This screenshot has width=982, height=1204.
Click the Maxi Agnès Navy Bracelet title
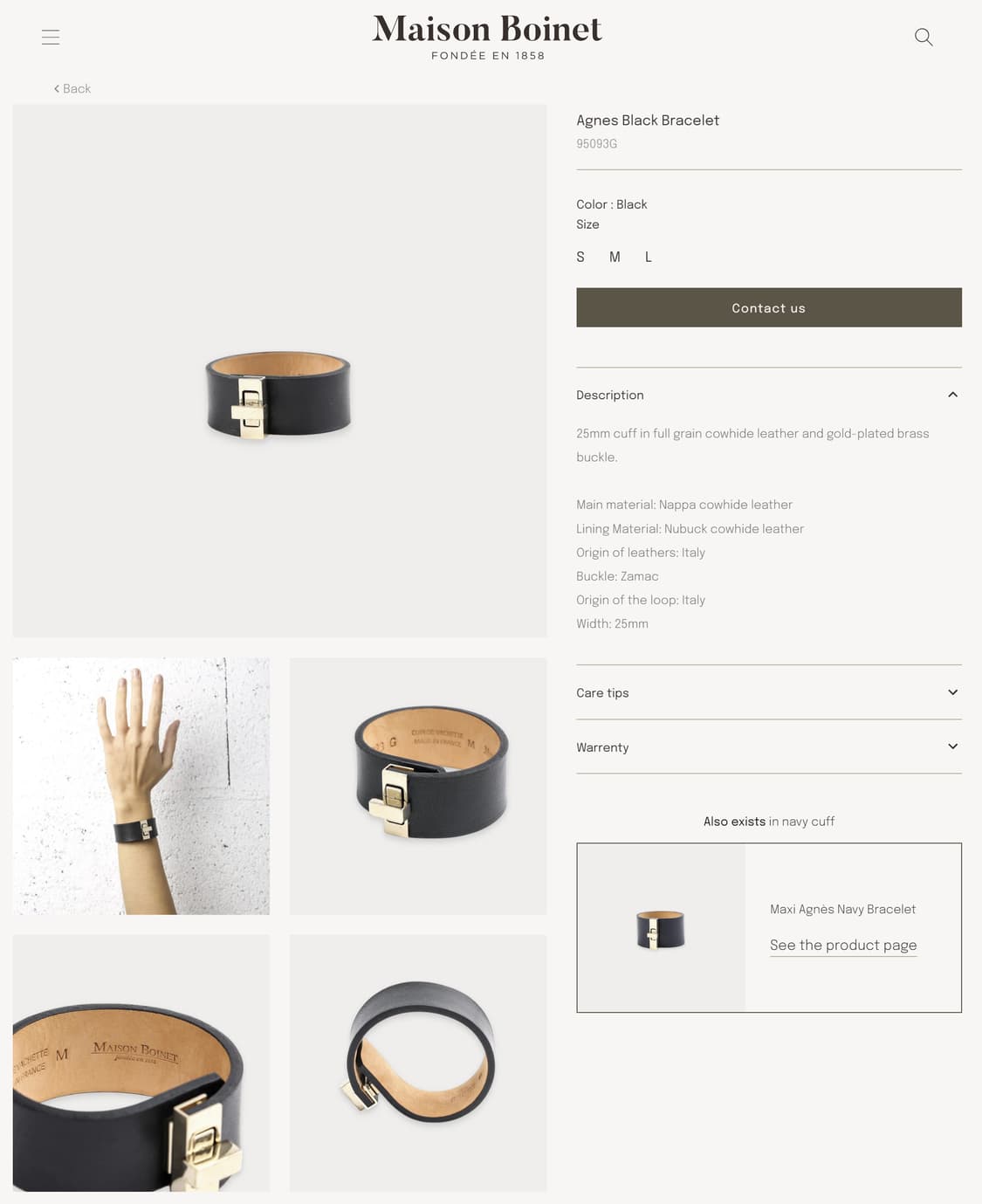pos(843,909)
